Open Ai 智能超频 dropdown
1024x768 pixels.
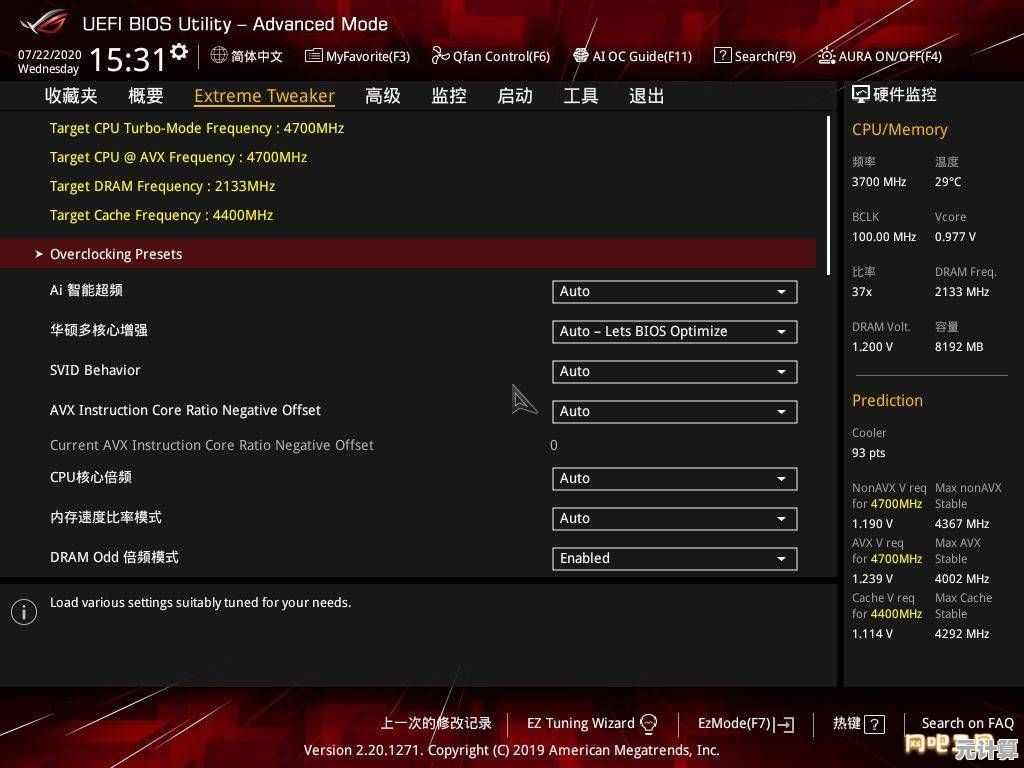coord(674,291)
